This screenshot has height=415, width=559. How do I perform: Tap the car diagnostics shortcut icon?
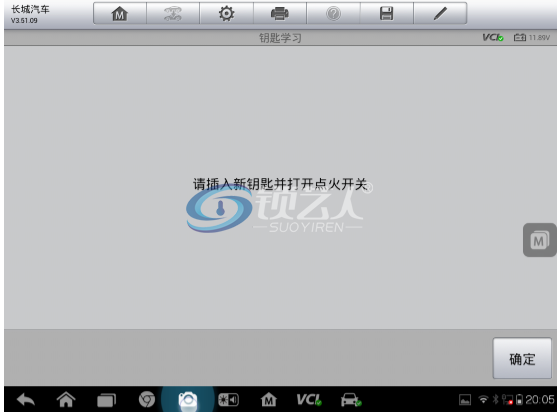pos(351,400)
